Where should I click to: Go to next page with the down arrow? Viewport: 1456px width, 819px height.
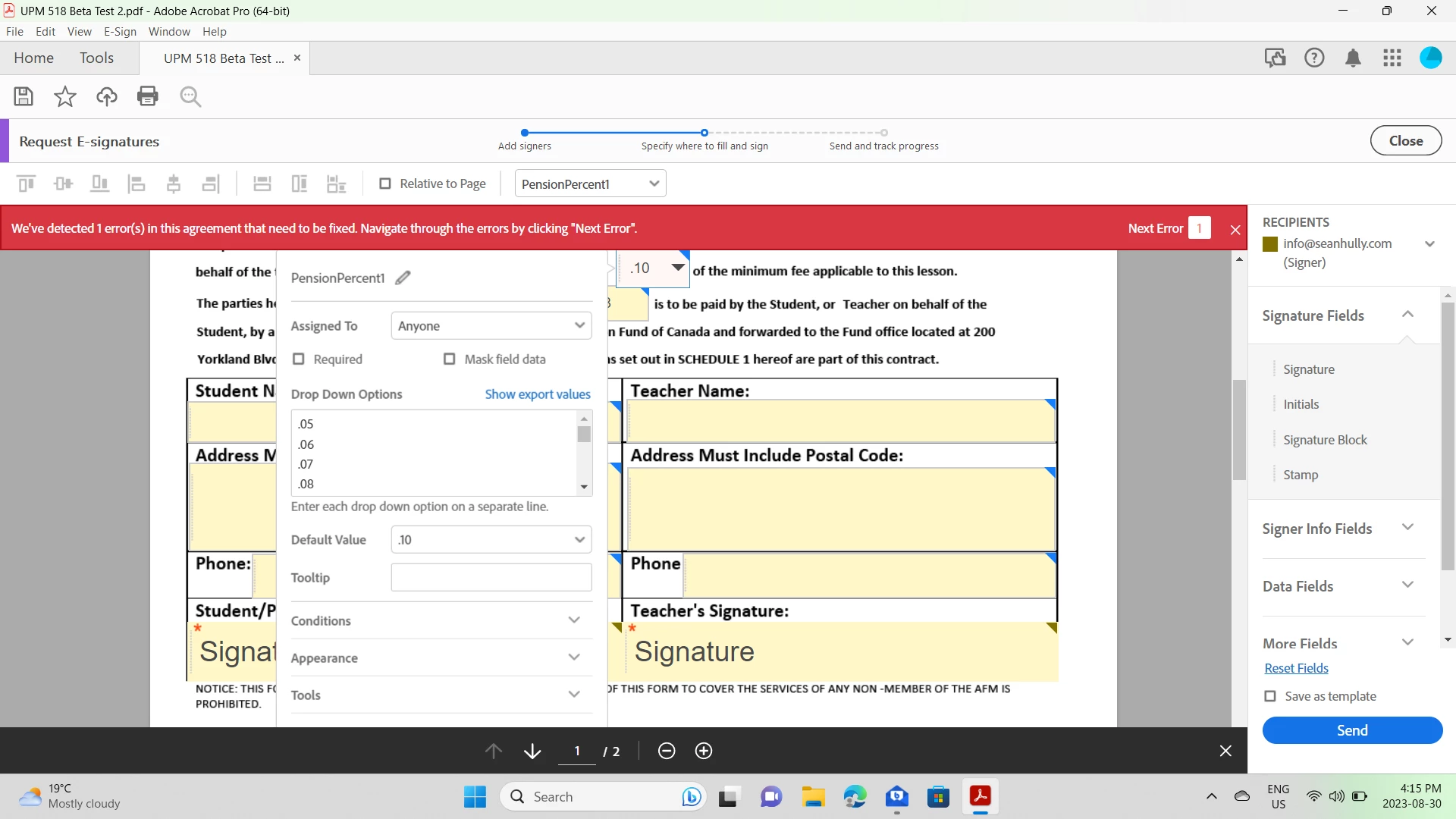[532, 751]
